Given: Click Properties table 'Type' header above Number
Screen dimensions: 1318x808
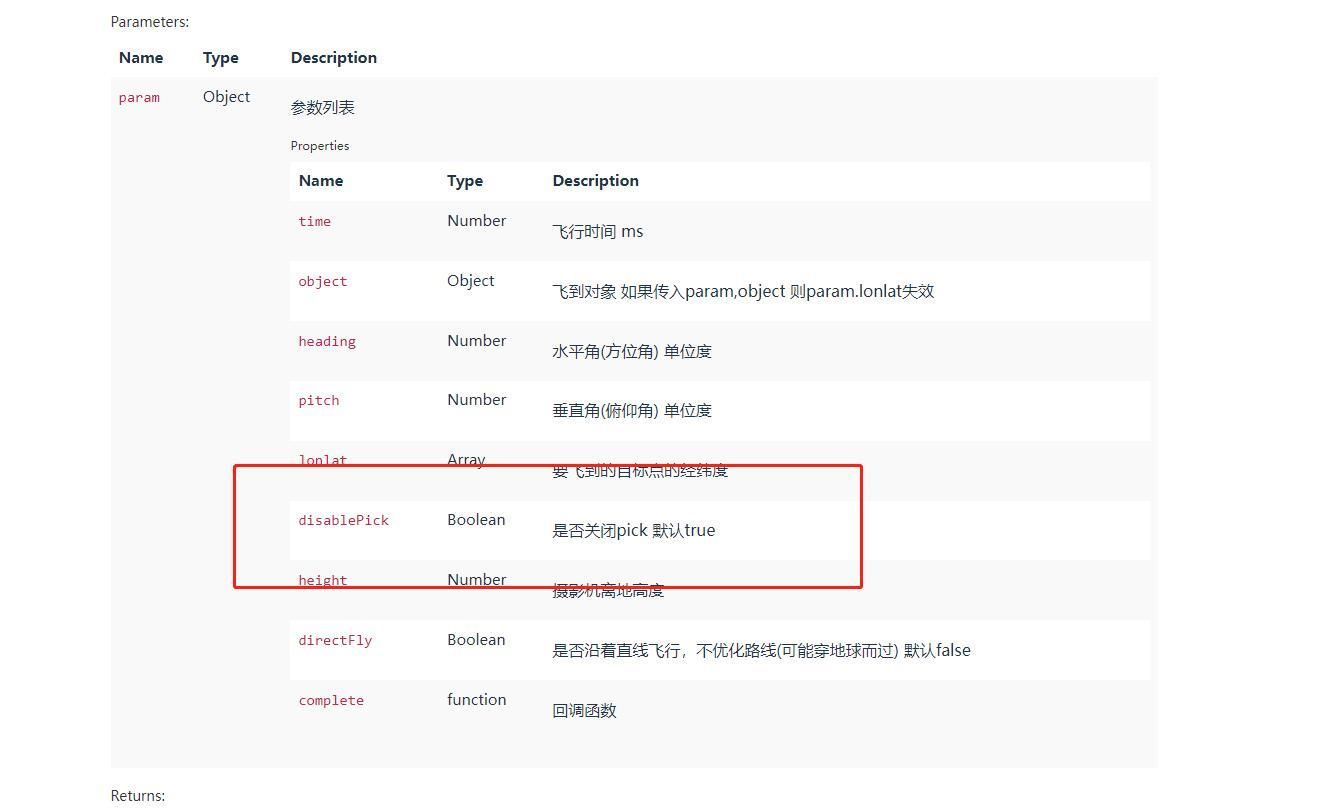Looking at the screenshot, I should click(x=465, y=180).
